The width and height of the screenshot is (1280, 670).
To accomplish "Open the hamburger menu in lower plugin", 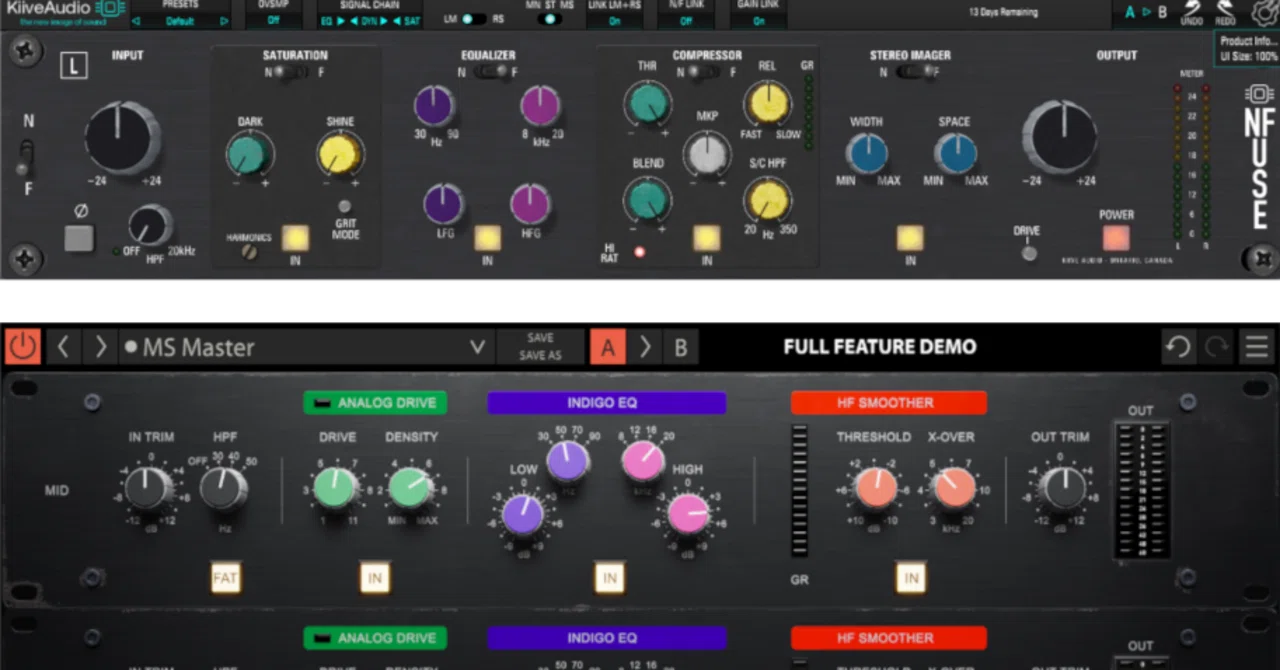I will coord(1256,347).
